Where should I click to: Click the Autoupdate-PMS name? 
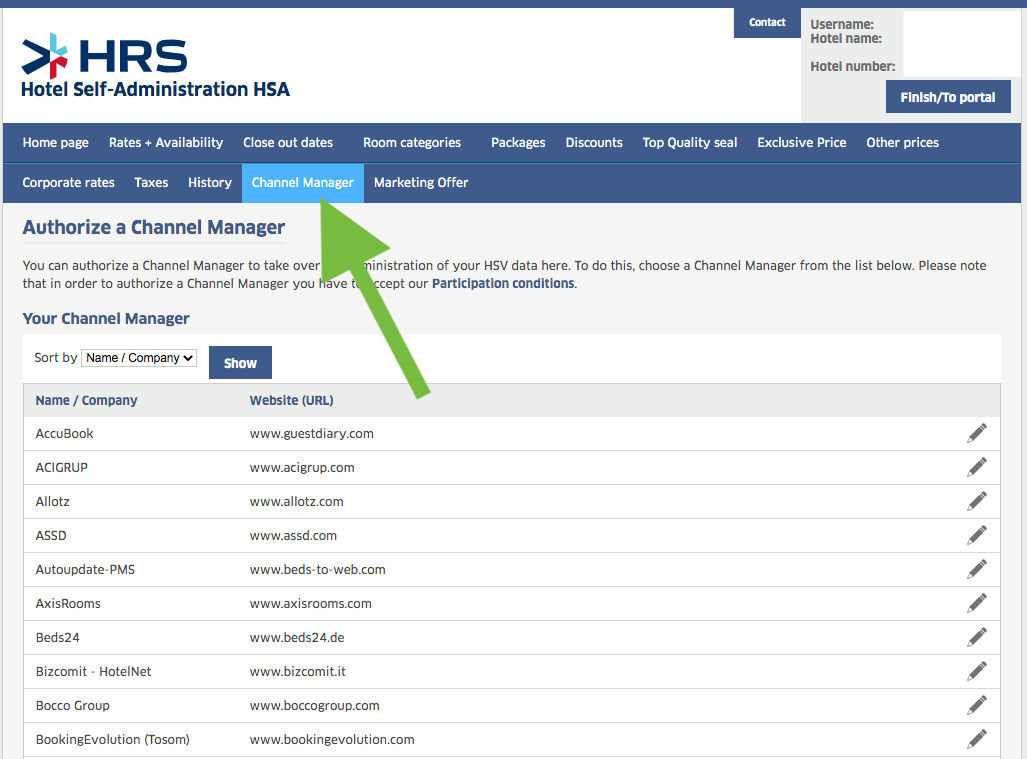pos(85,570)
